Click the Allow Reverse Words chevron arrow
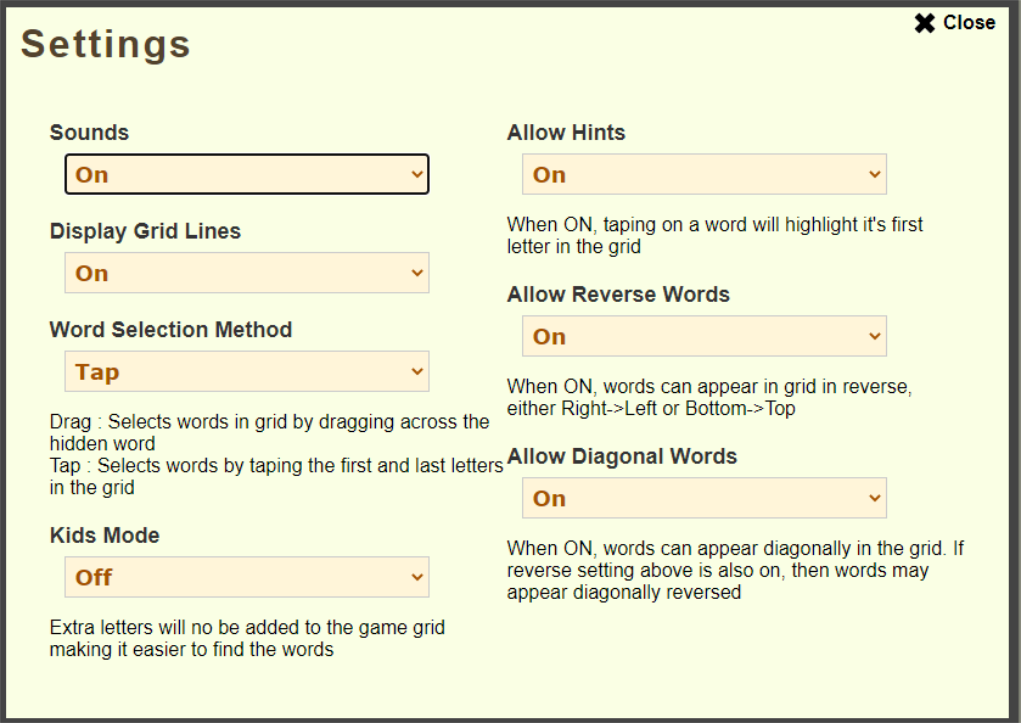Viewport: 1021px width, 723px height. point(875,336)
